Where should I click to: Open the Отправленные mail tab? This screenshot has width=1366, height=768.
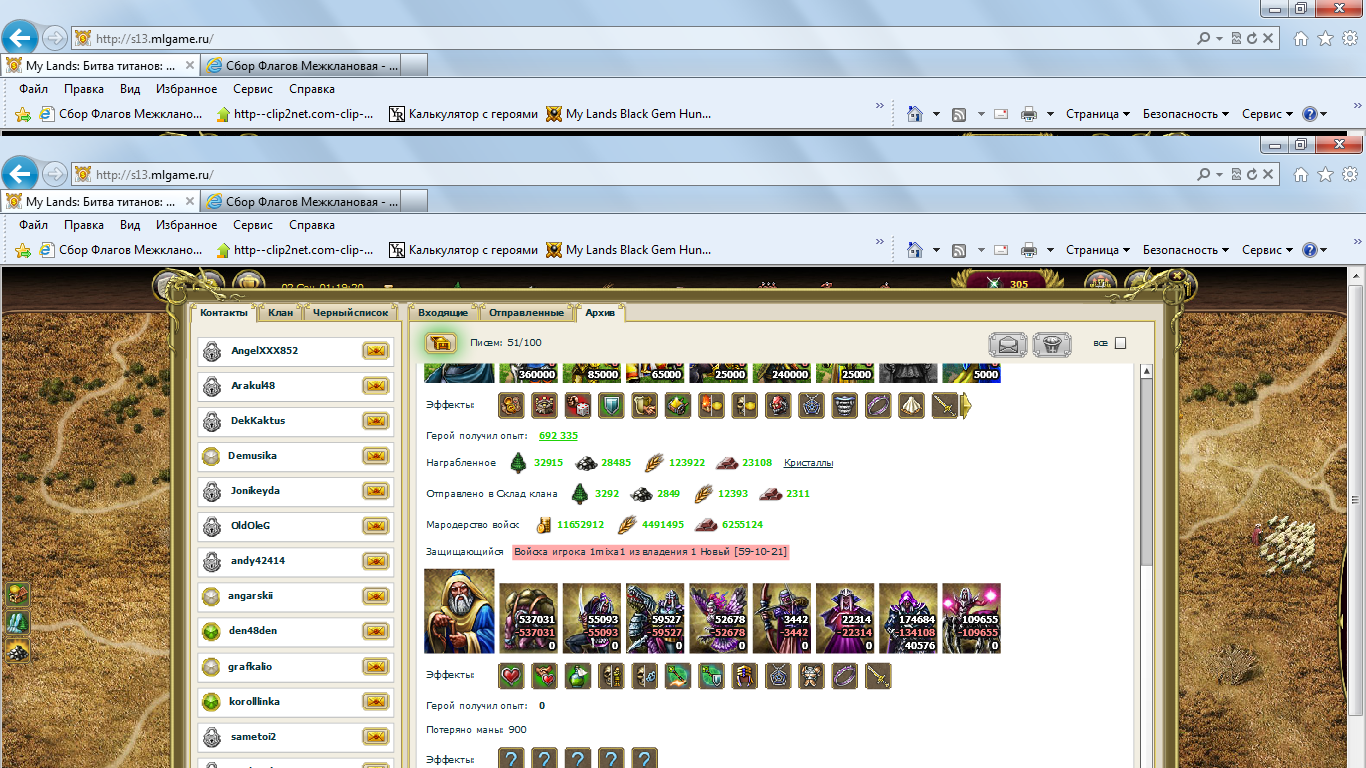click(x=528, y=313)
